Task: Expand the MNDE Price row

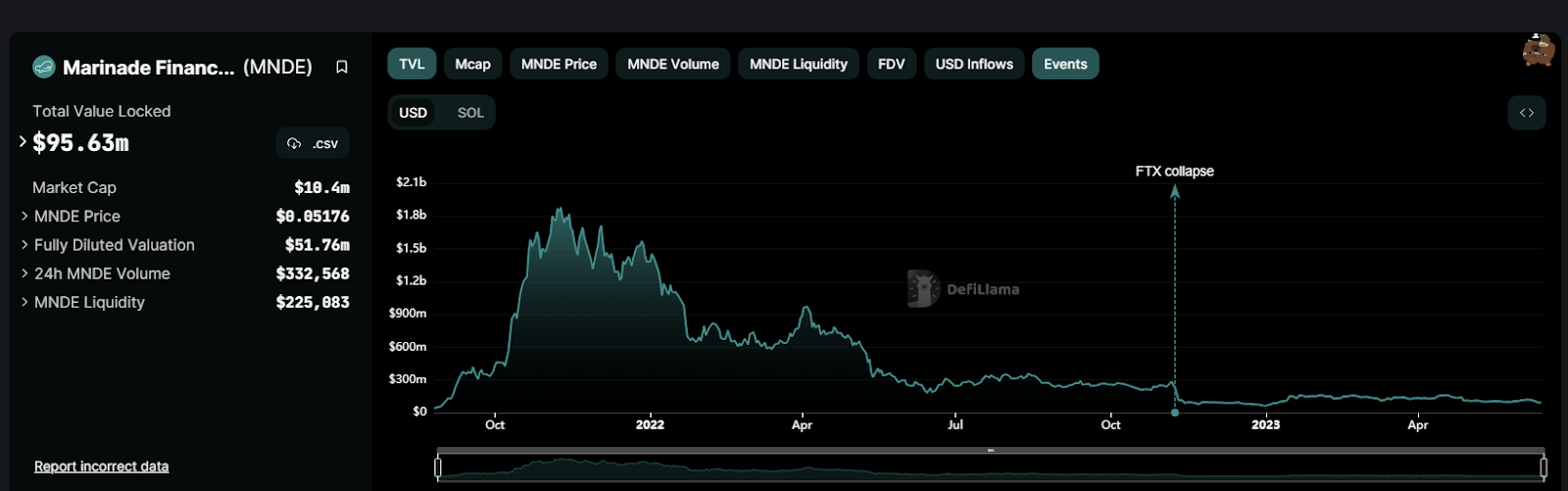Action: tap(24, 216)
